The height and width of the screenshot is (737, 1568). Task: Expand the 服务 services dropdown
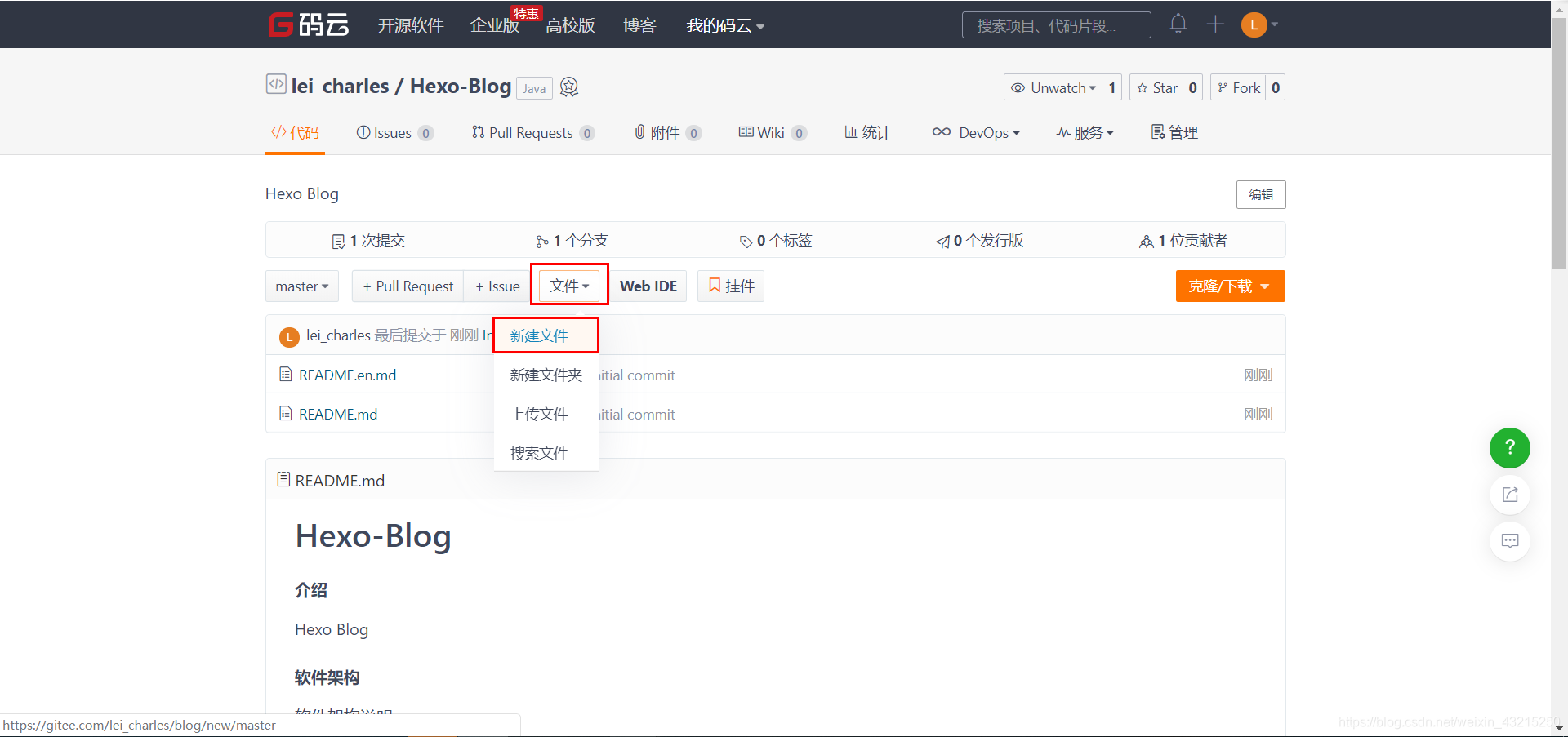1085,132
